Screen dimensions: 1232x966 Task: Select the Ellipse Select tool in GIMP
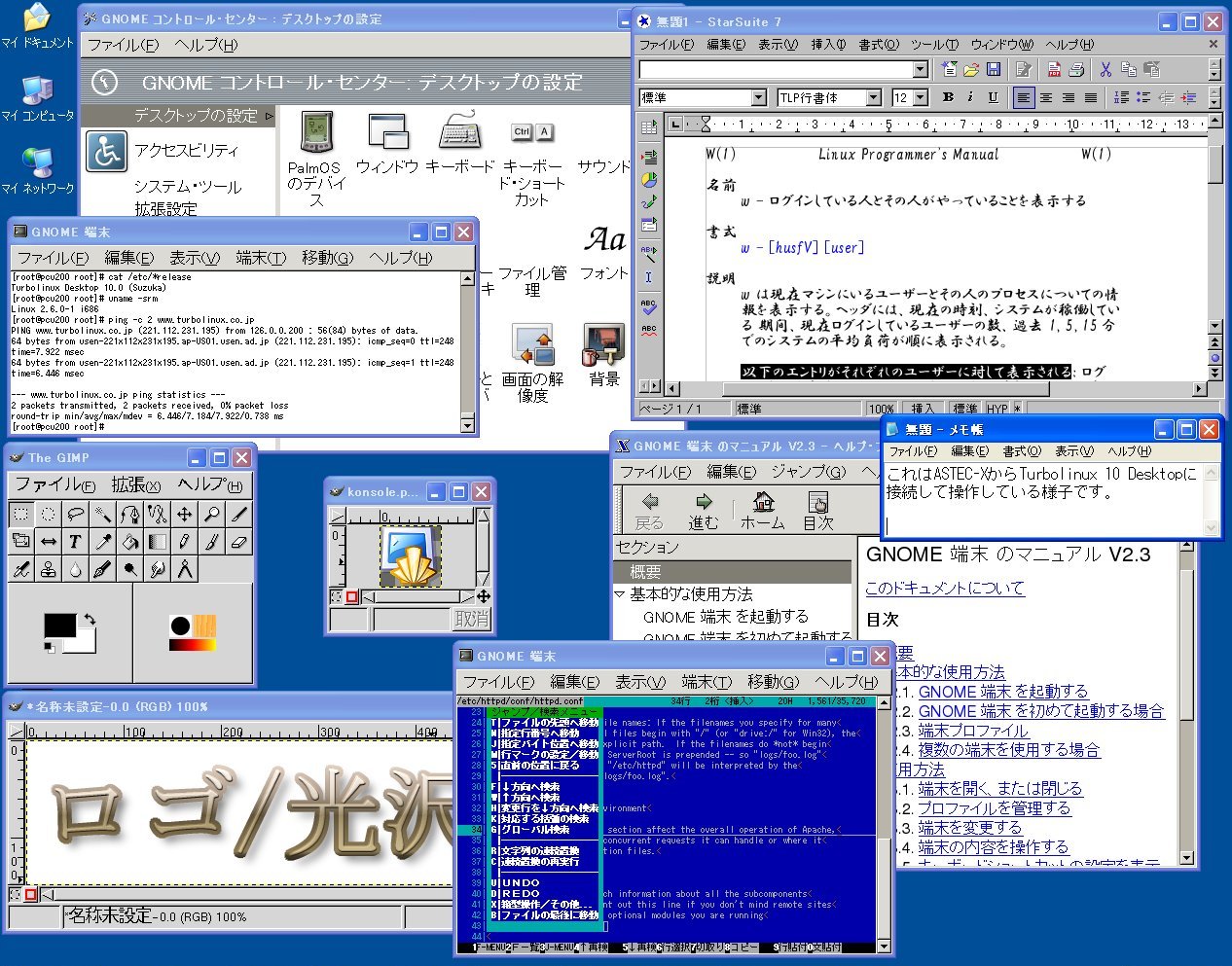click(x=48, y=514)
